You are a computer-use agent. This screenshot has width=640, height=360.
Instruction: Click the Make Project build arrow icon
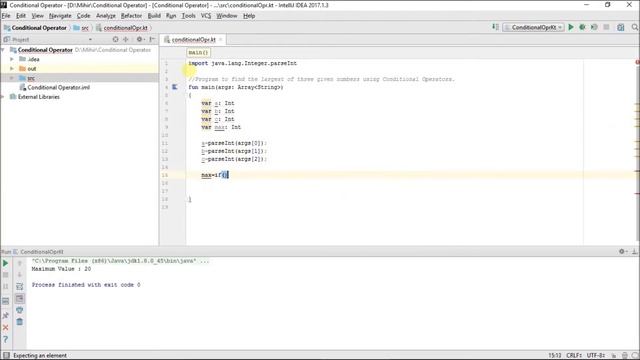pyautogui.click(x=495, y=27)
